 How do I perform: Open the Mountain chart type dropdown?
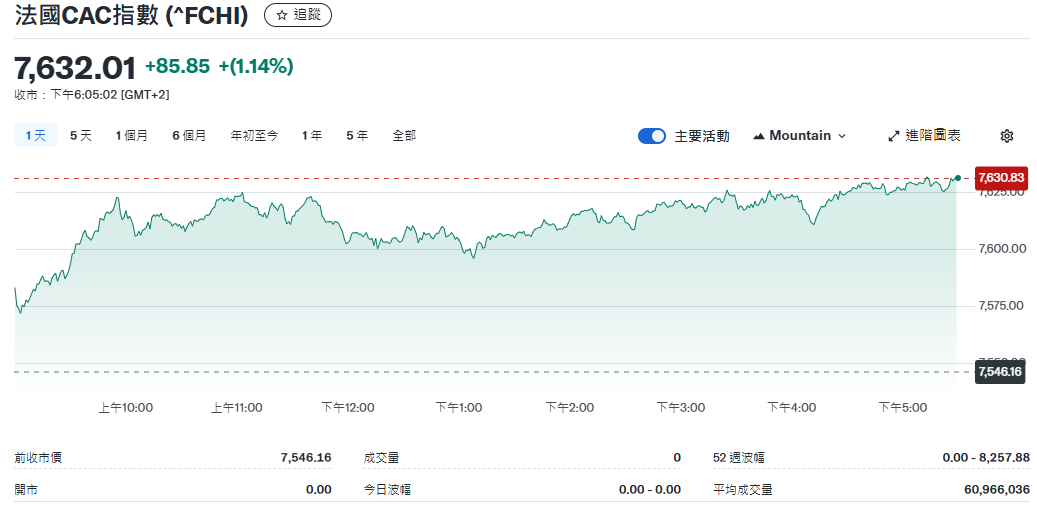(x=800, y=136)
